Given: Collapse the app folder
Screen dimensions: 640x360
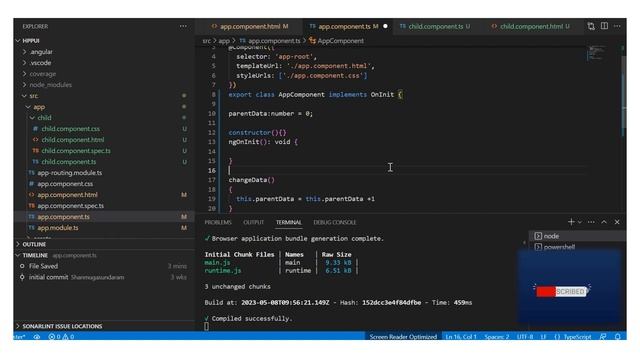Looking at the screenshot, I should point(28,107).
